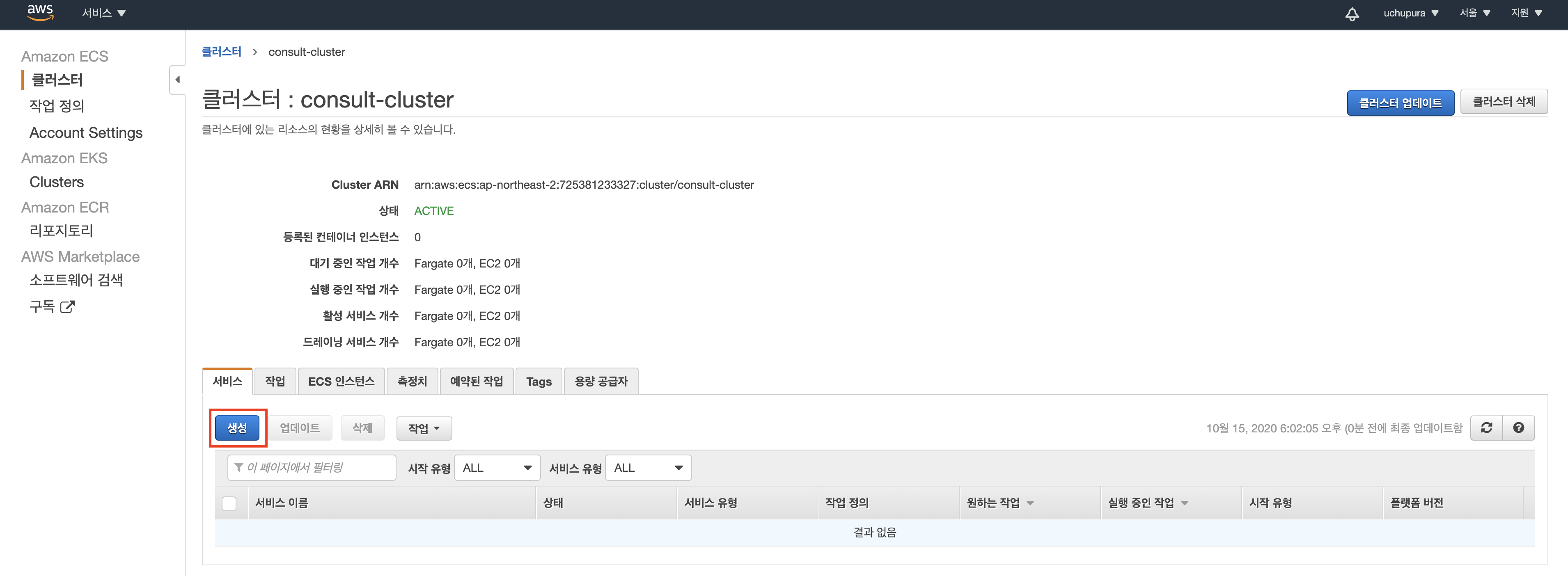Click the AWS logo home icon
This screenshot has height=576, width=1568.
click(40, 13)
